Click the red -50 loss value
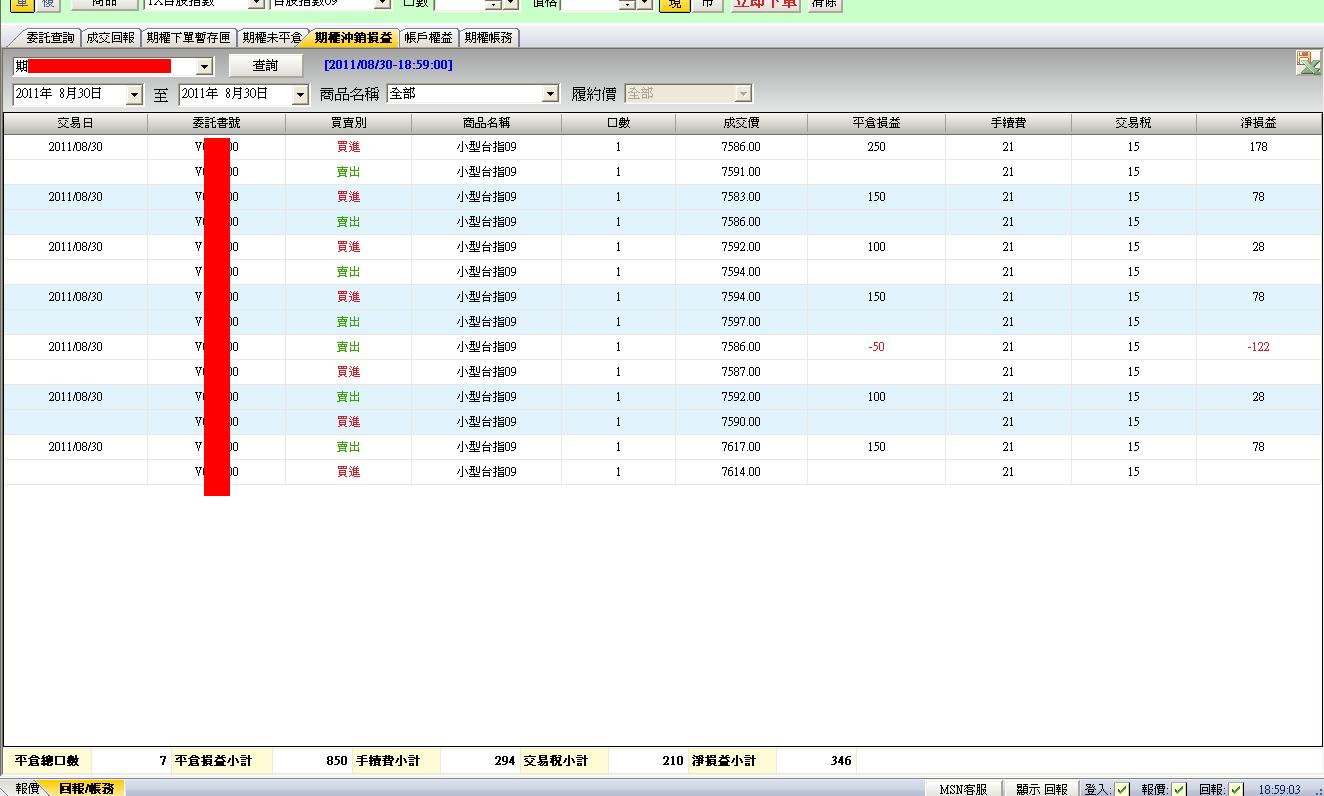The width and height of the screenshot is (1324, 796). click(876, 347)
